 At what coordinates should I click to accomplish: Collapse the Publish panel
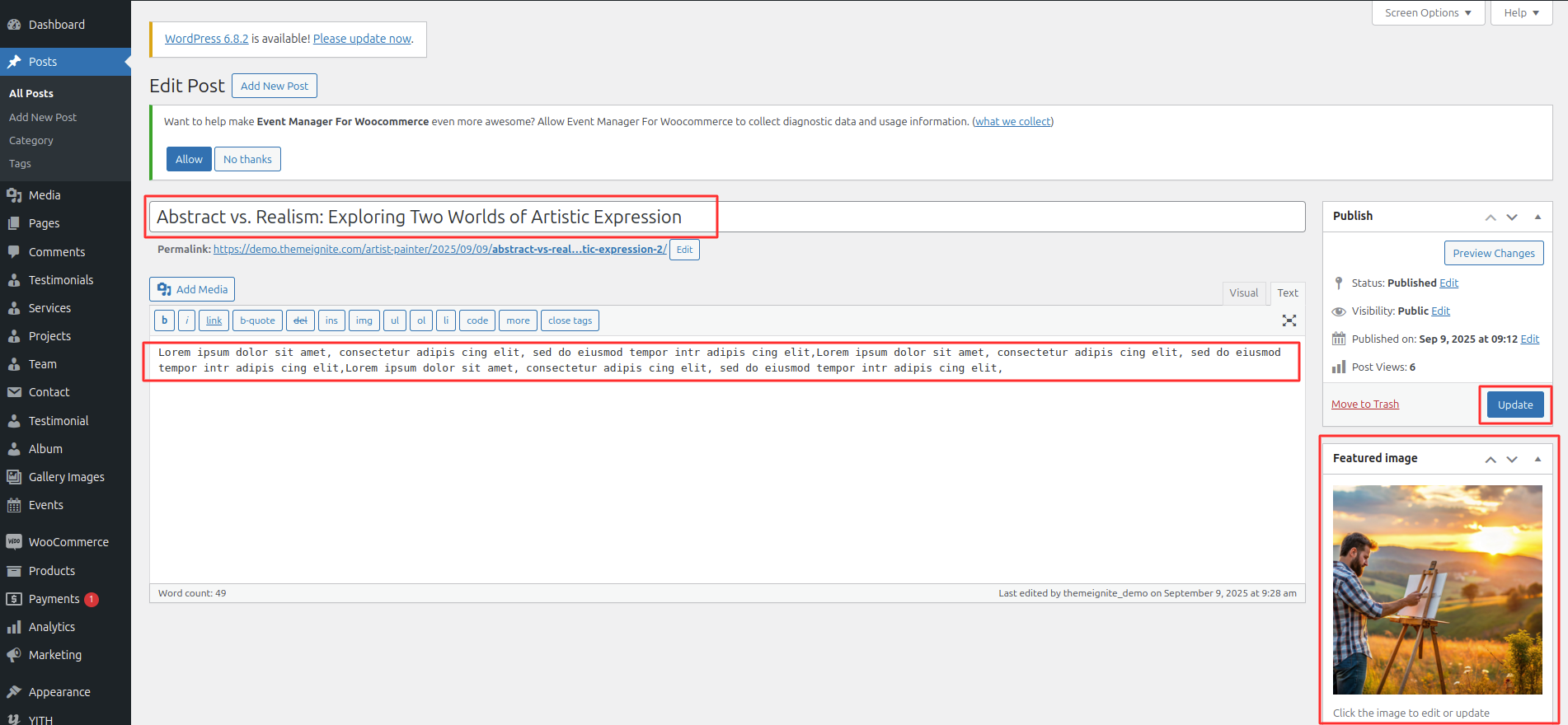(x=1537, y=217)
